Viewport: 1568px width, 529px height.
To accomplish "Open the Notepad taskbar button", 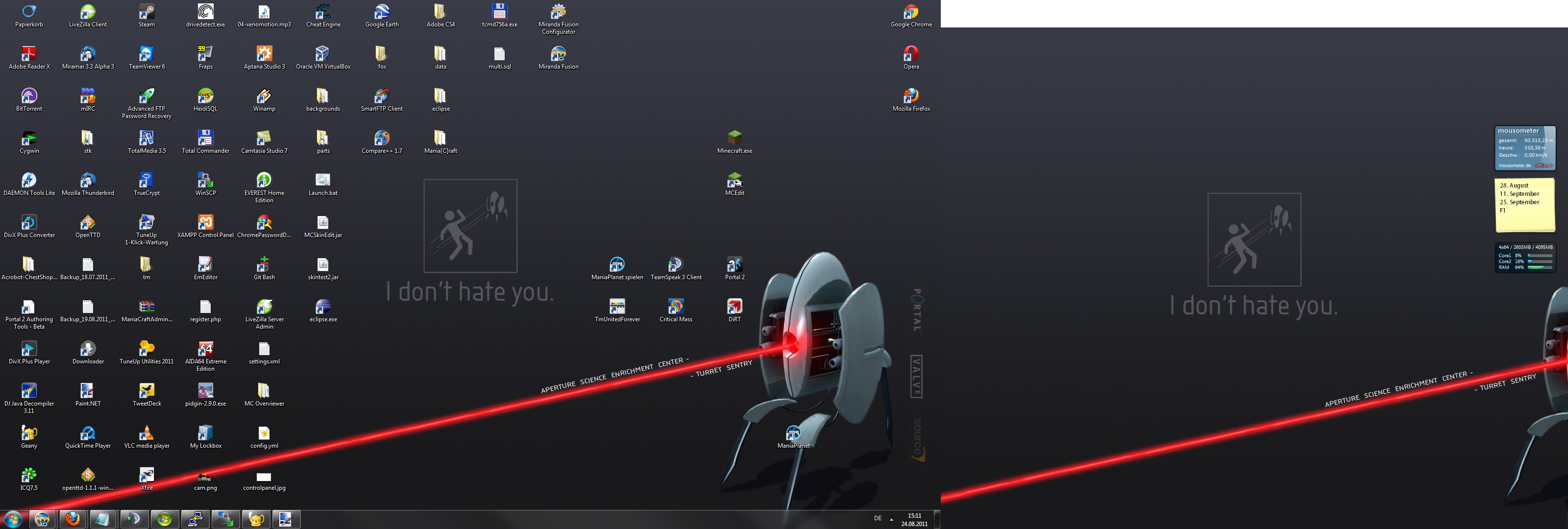I will (103, 519).
